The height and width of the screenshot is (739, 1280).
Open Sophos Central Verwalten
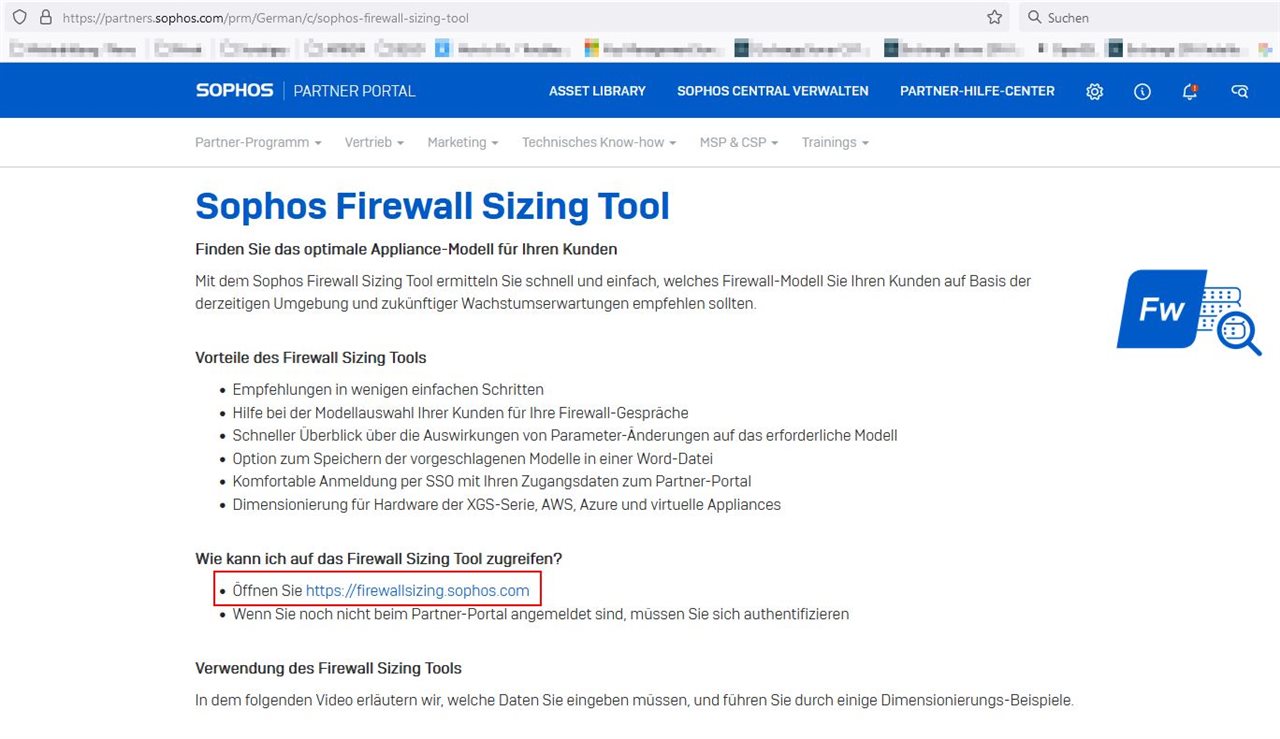[772, 91]
